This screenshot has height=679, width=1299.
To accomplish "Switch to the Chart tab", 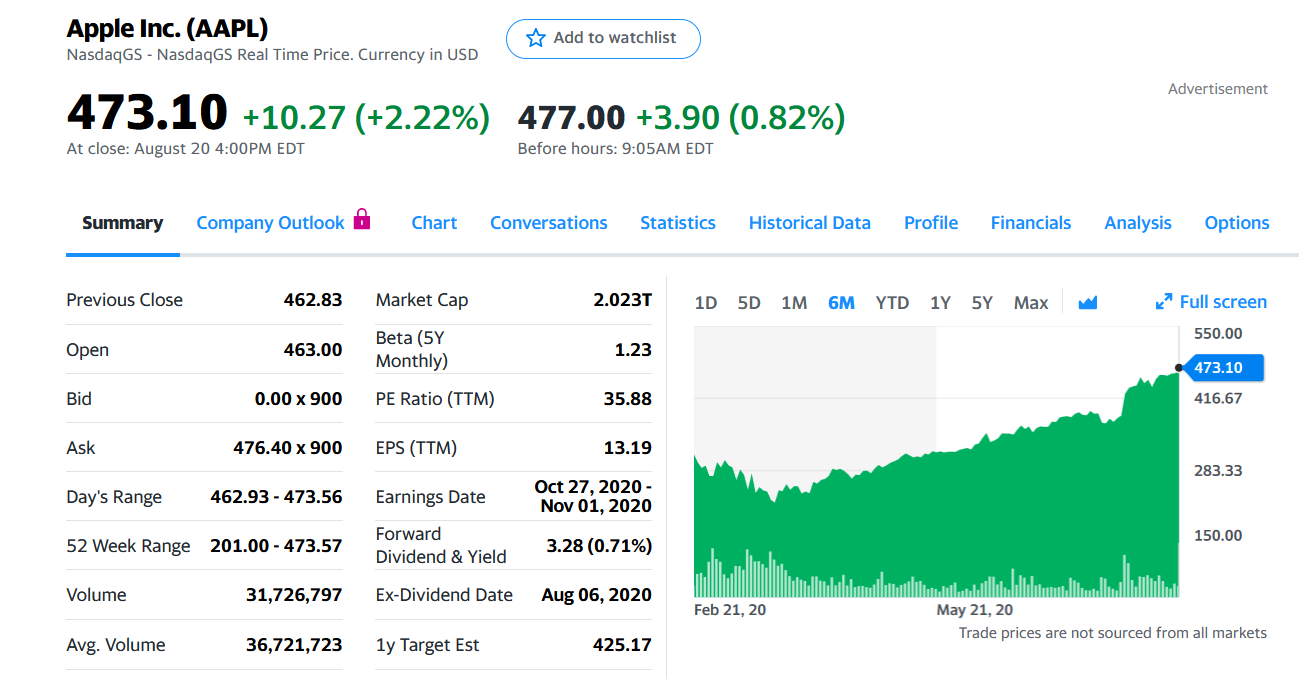I will 434,223.
